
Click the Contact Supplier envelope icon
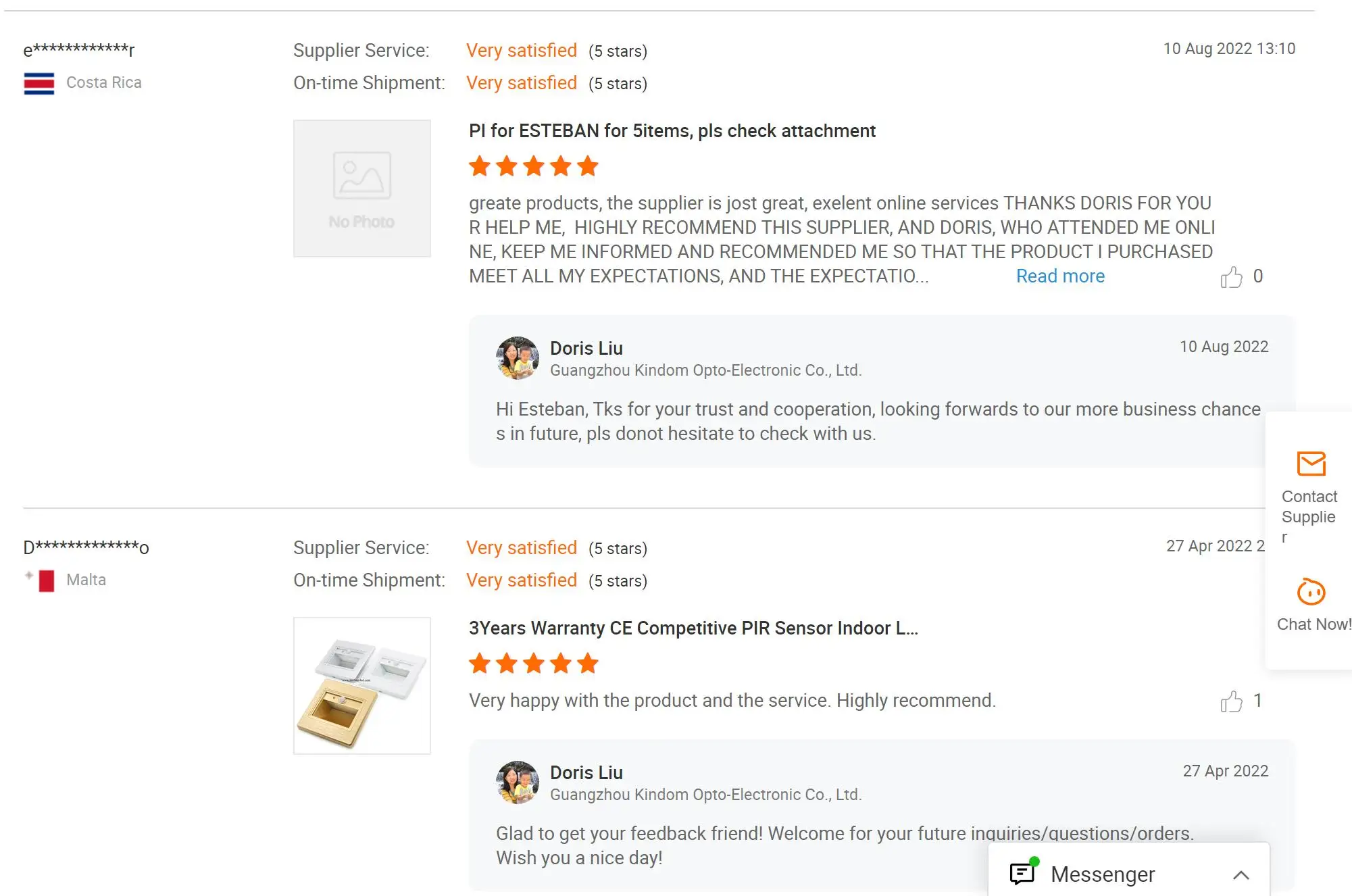tap(1311, 464)
